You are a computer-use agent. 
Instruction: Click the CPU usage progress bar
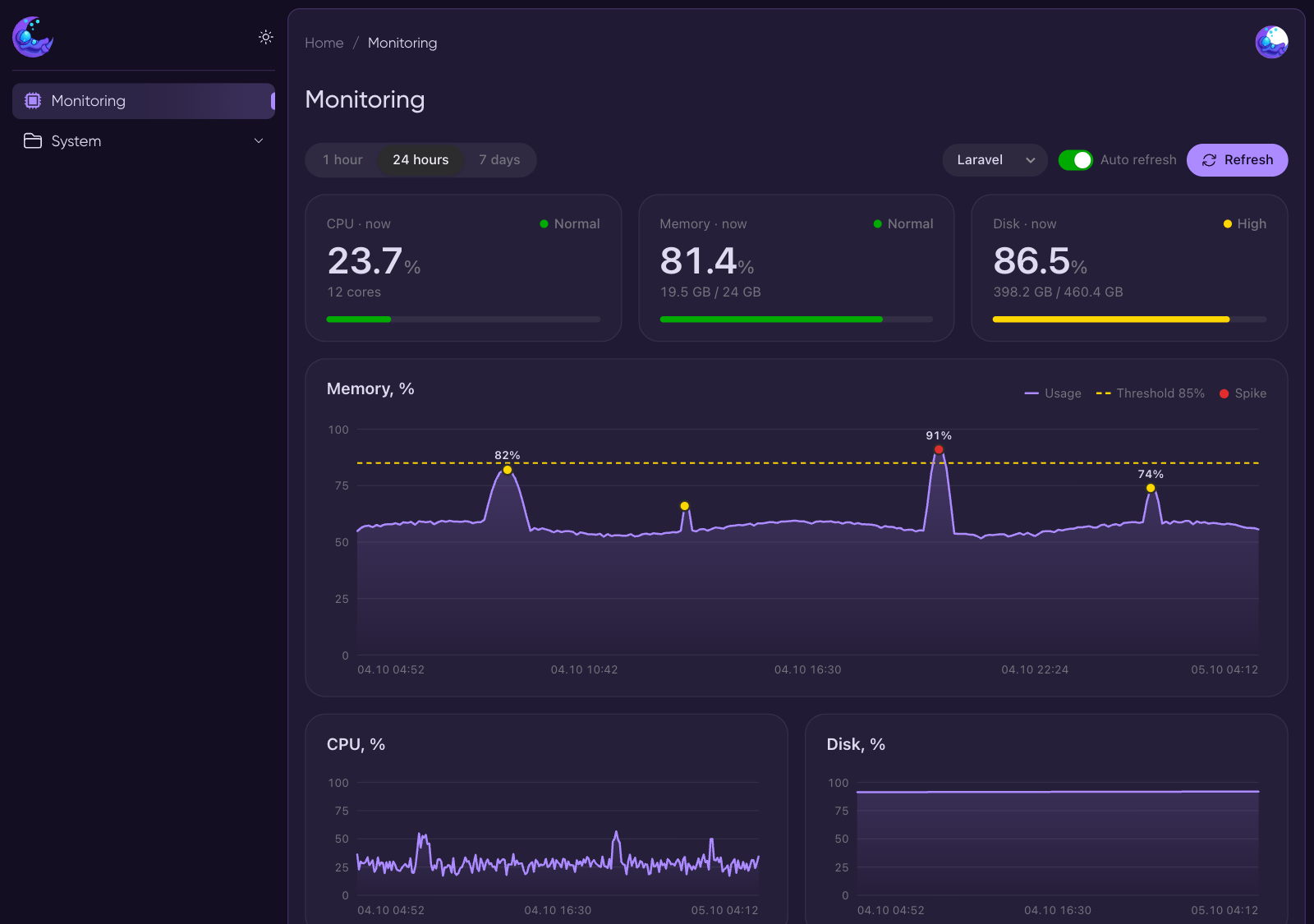click(463, 319)
